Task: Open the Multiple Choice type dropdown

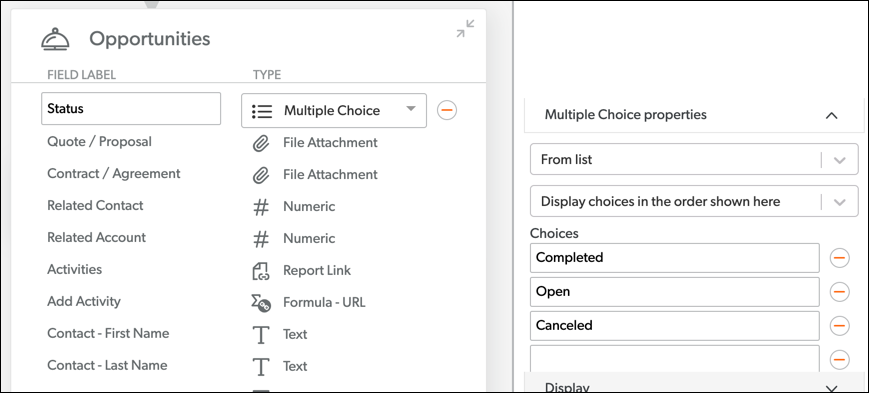Action: point(334,110)
